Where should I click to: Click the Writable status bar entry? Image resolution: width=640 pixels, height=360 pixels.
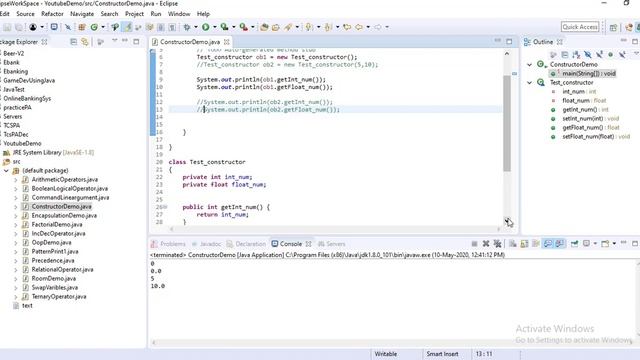386,354
